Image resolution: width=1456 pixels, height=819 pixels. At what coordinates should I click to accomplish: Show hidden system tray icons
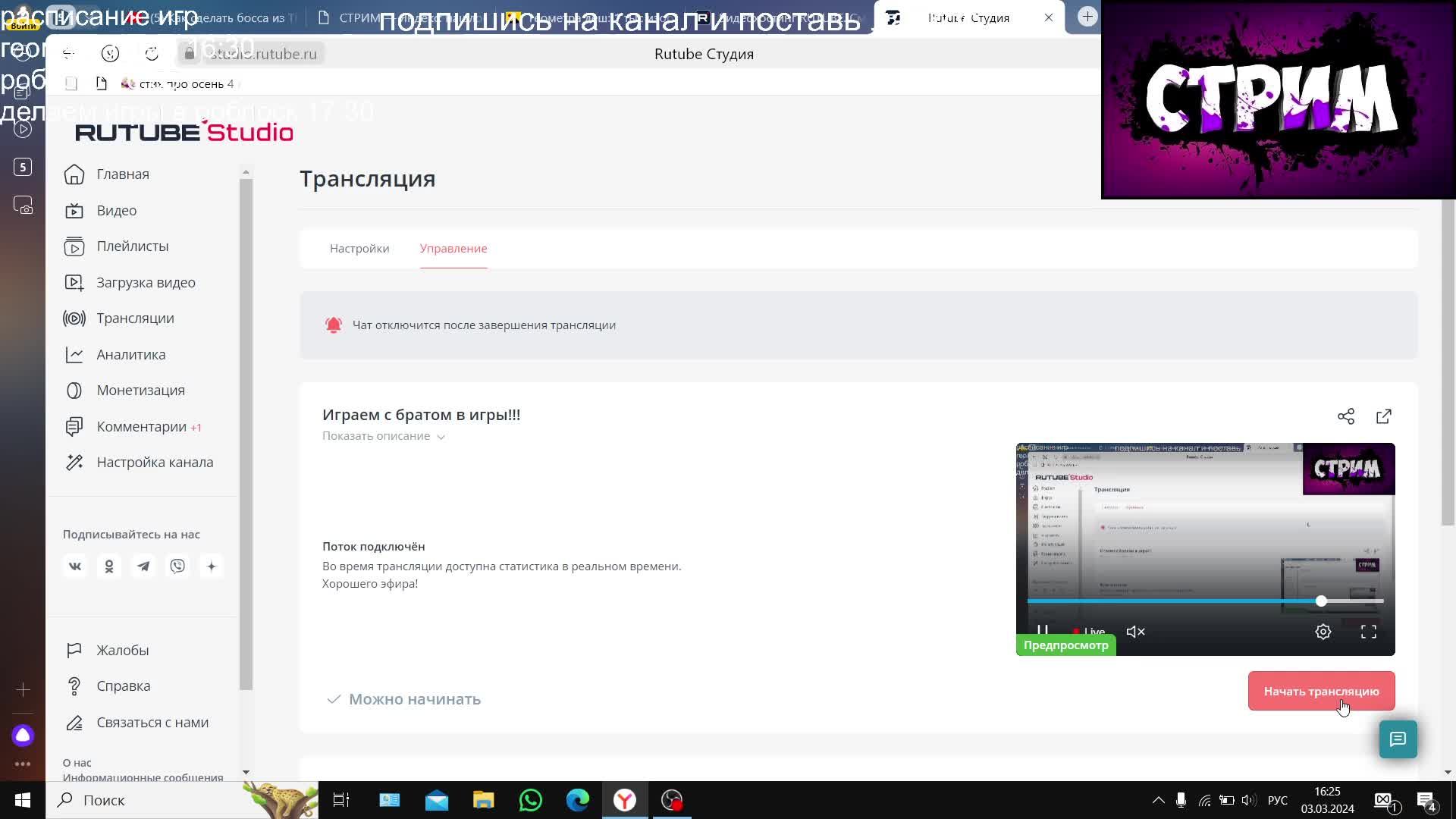point(1158,800)
